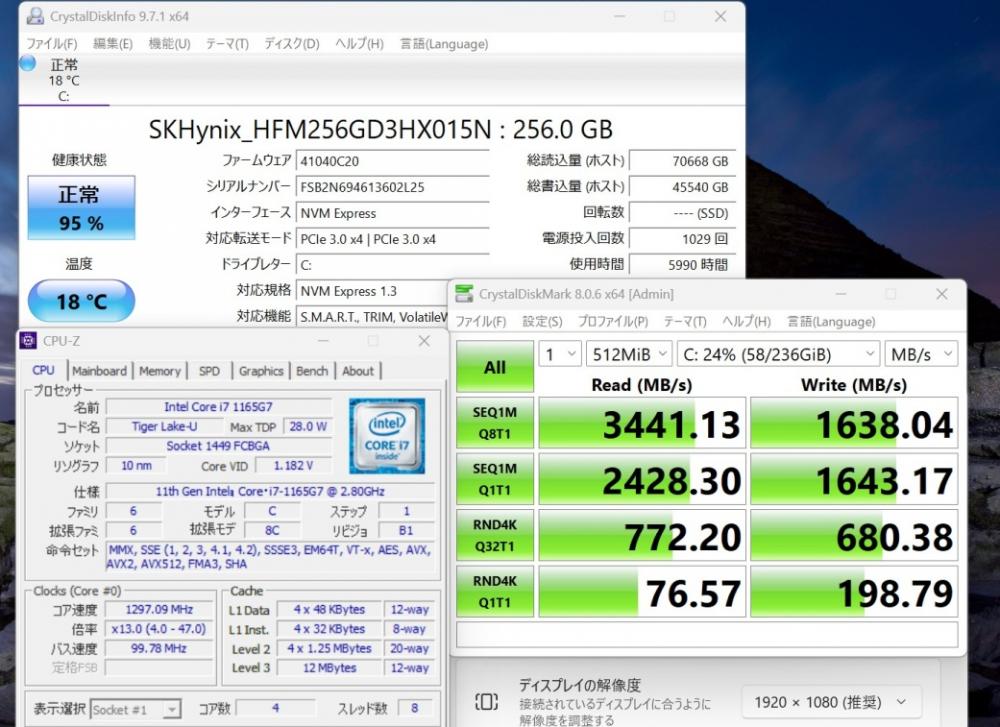Open ファイル(F) menu in CrystalDiskMark

pos(481,321)
